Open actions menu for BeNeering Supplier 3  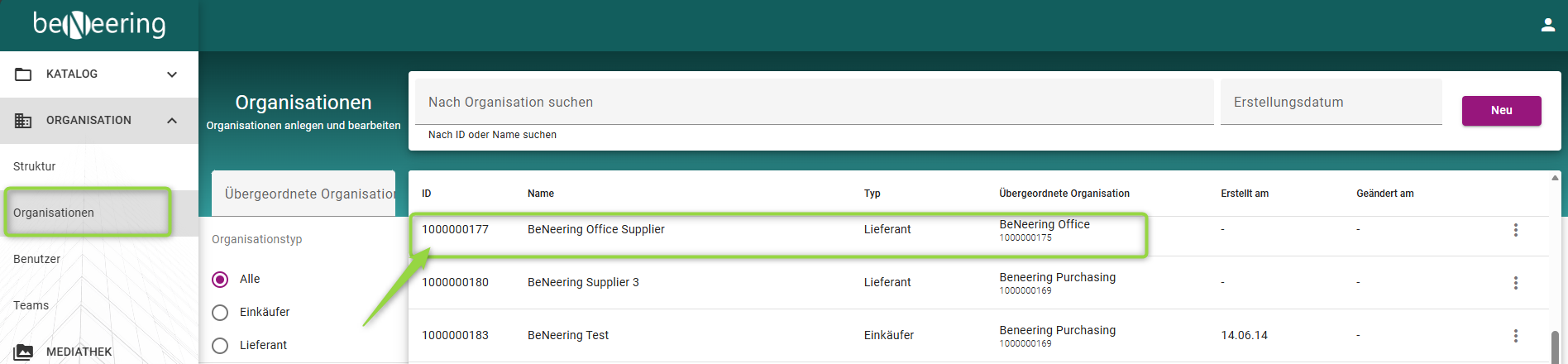tap(1515, 283)
